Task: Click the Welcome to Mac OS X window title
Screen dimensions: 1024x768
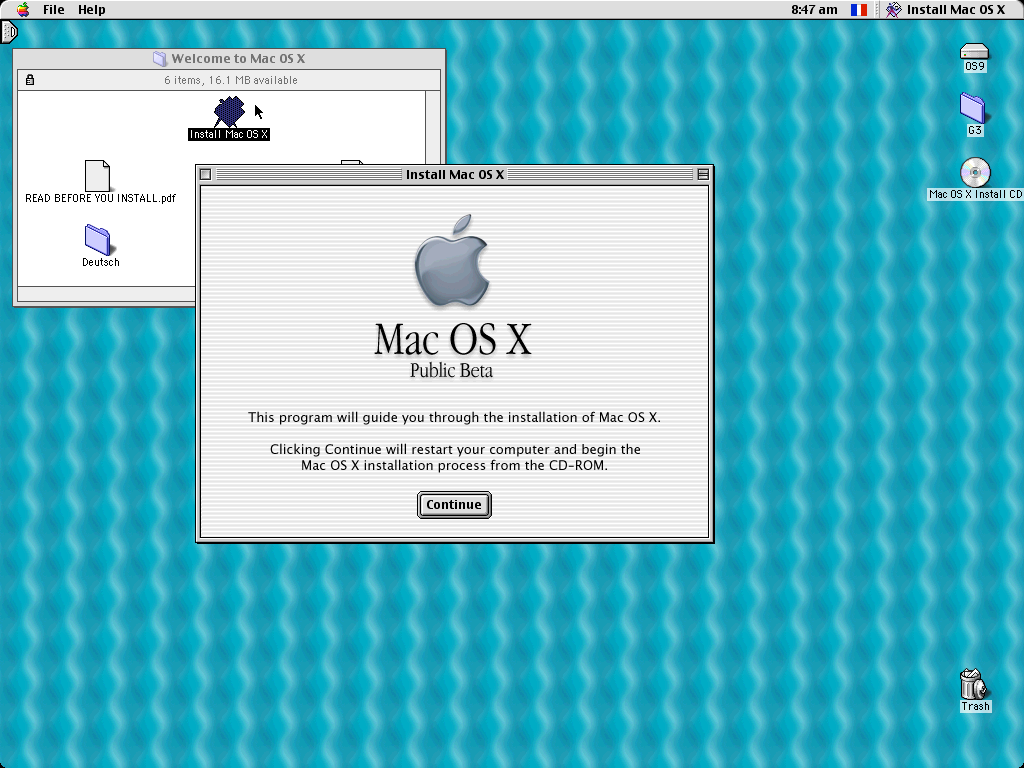Action: pyautogui.click(x=238, y=59)
